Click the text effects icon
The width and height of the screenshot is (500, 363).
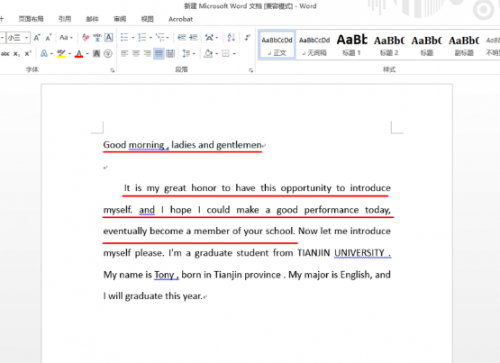[44, 53]
